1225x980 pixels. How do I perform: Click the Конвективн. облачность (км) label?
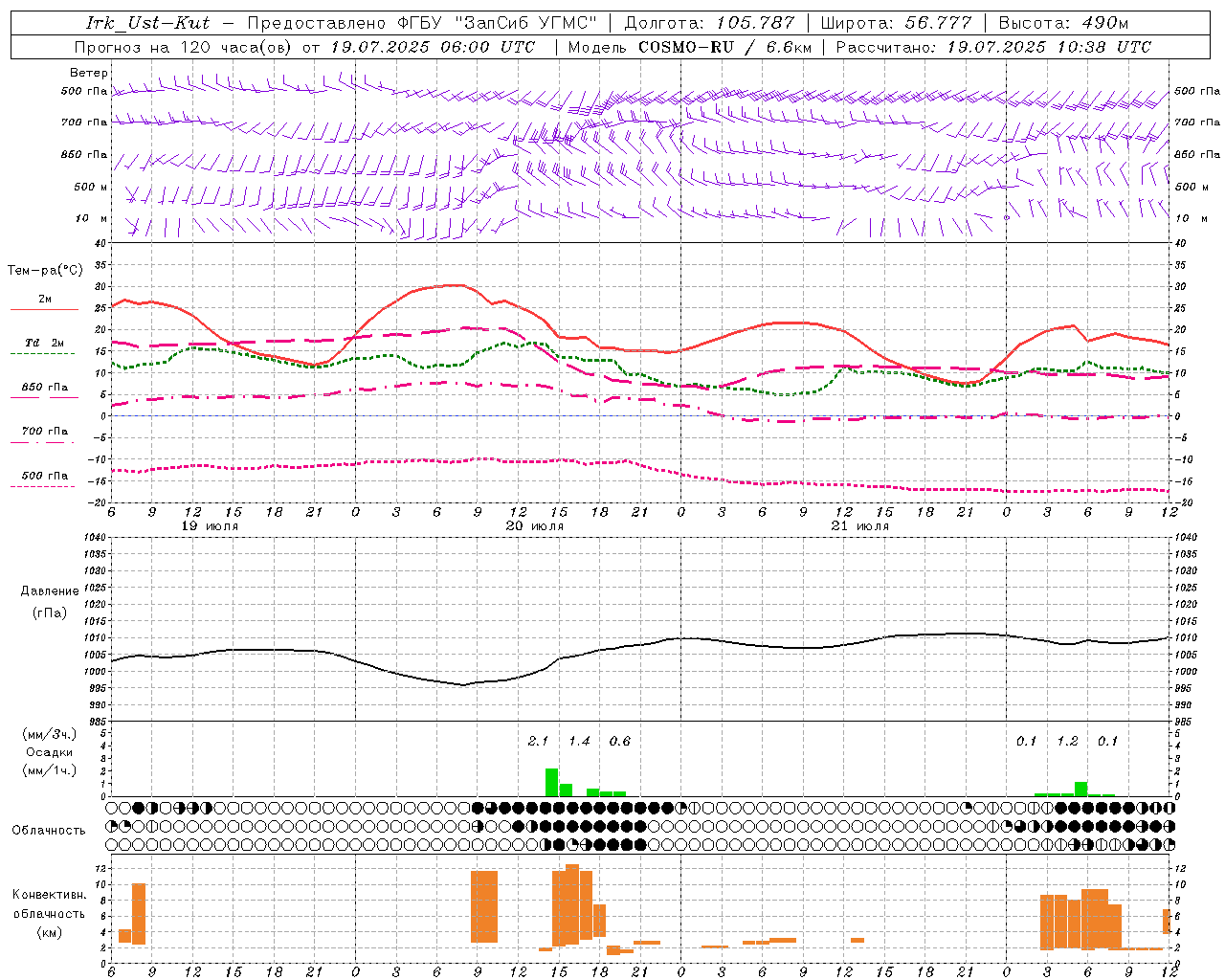coord(49,913)
